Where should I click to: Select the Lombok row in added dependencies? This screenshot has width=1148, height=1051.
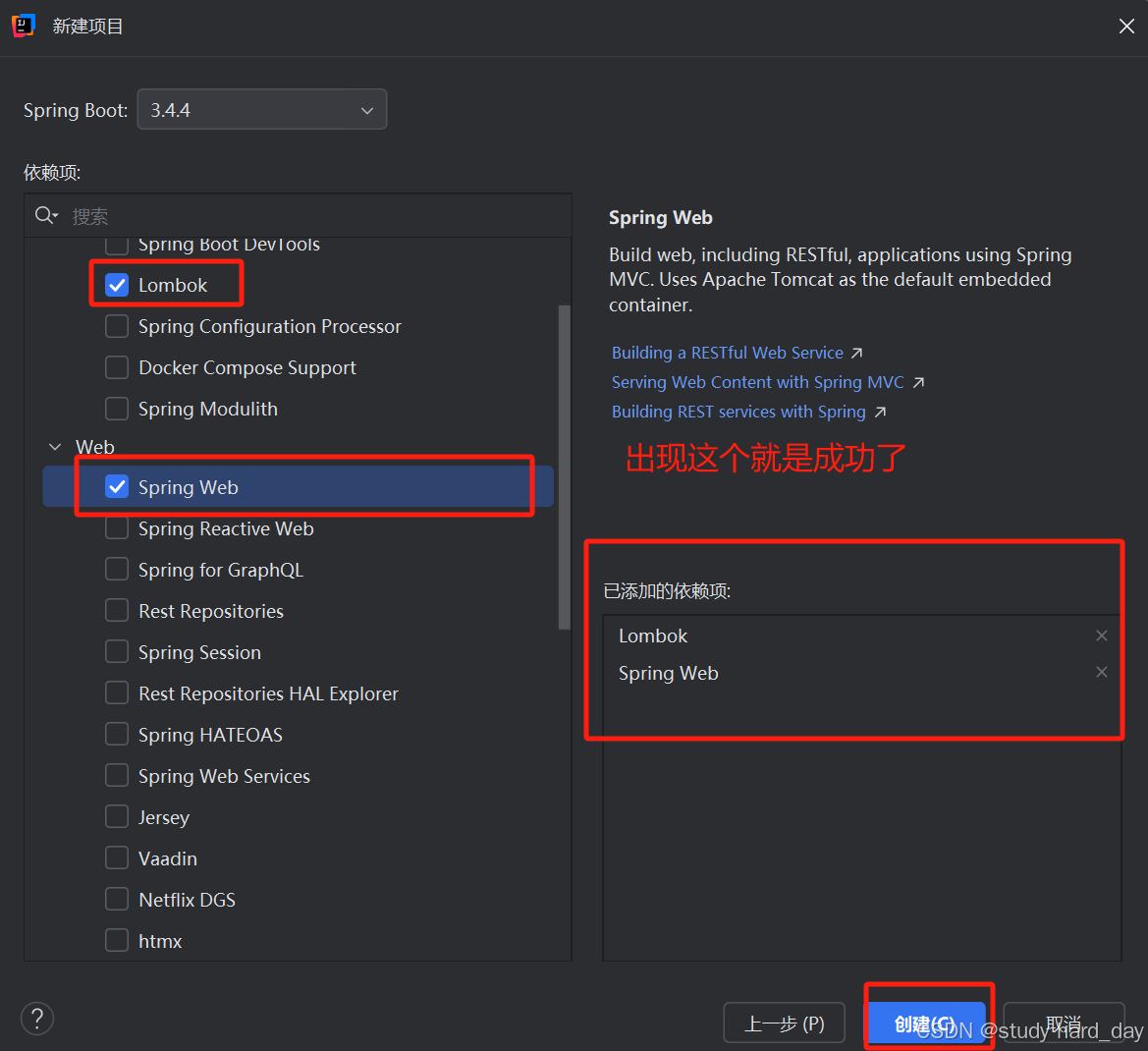pyautogui.click(x=861, y=636)
